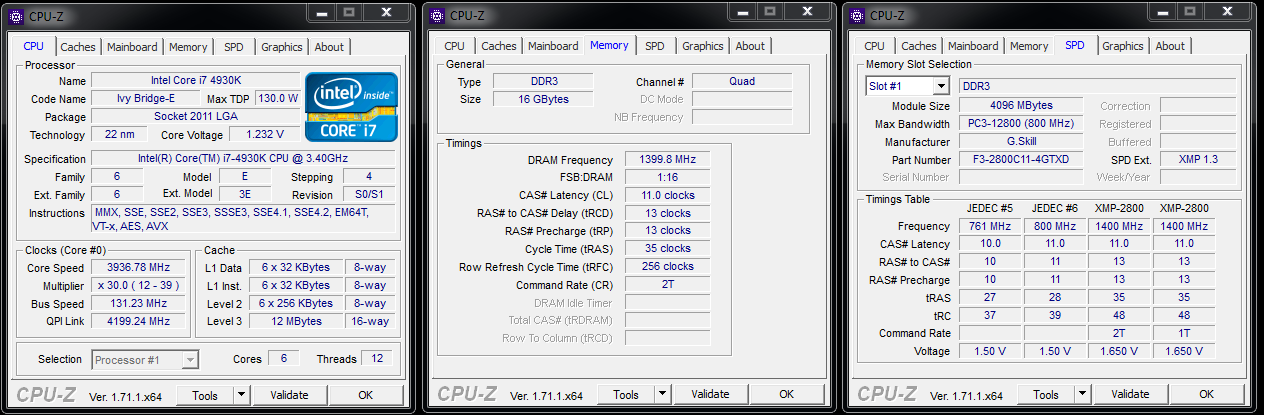Open About tab in the Memory window

(x=750, y=46)
